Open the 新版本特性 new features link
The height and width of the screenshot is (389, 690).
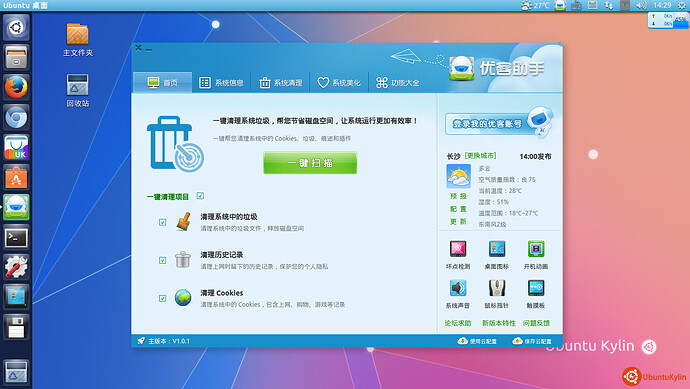click(499, 323)
